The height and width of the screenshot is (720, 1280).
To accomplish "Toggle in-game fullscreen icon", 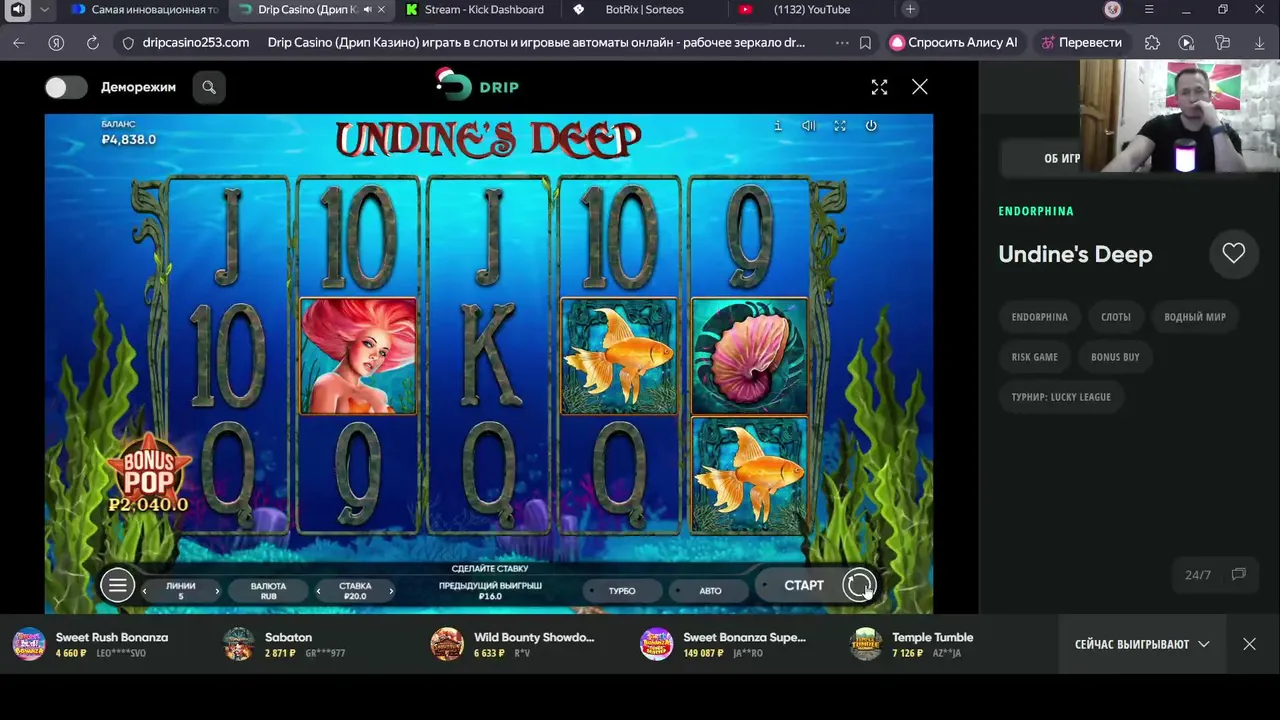I will pos(840,126).
